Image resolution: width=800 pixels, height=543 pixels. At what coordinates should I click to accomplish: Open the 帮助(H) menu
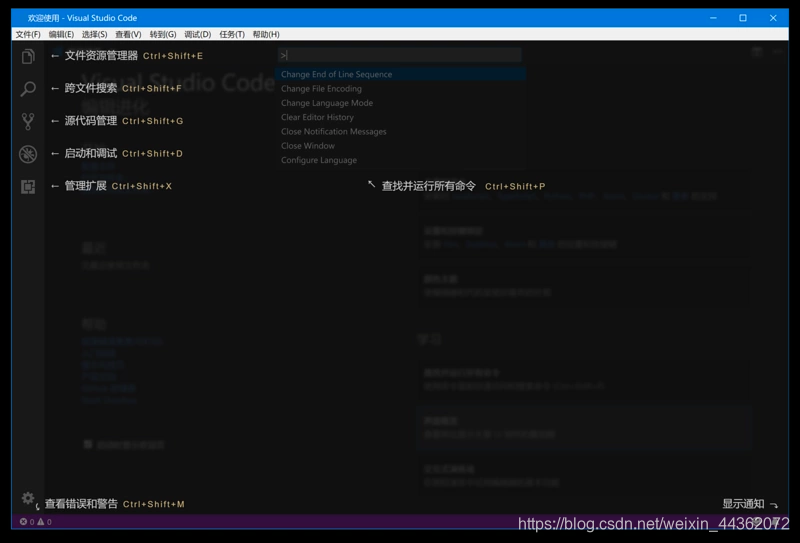(266, 34)
